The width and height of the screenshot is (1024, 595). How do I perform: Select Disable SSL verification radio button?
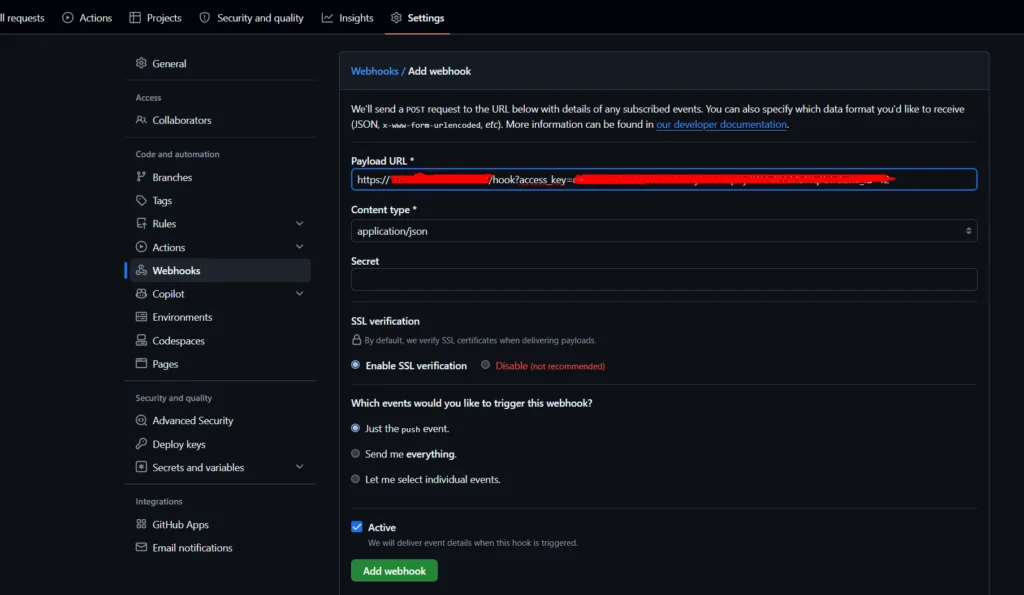coord(485,365)
